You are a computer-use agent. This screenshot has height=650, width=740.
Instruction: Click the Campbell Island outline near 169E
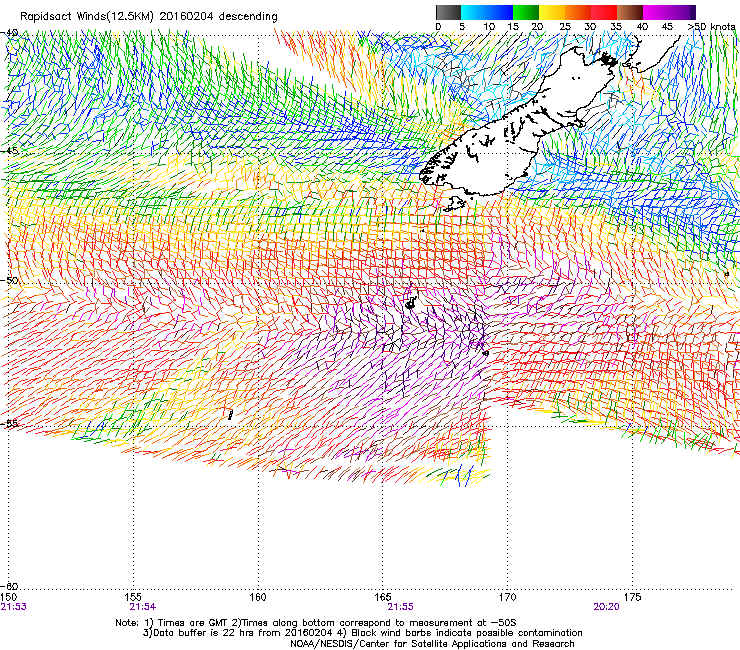(486, 353)
